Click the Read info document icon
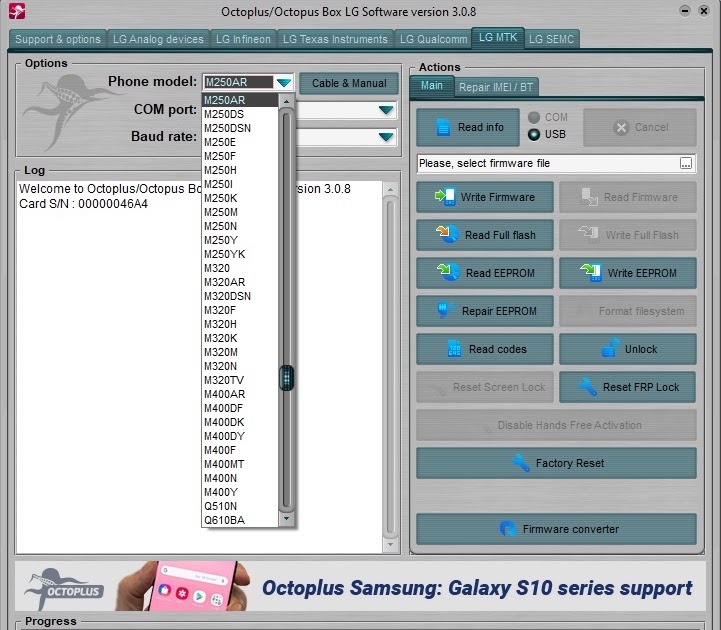The width and height of the screenshot is (721, 630). (x=443, y=127)
